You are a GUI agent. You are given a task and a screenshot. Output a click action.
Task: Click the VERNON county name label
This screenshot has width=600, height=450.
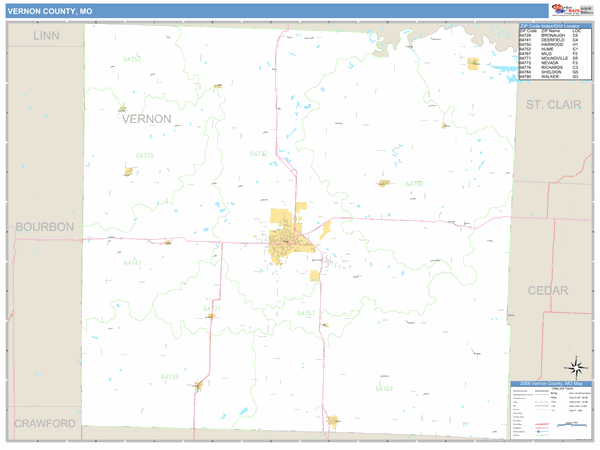click(146, 118)
